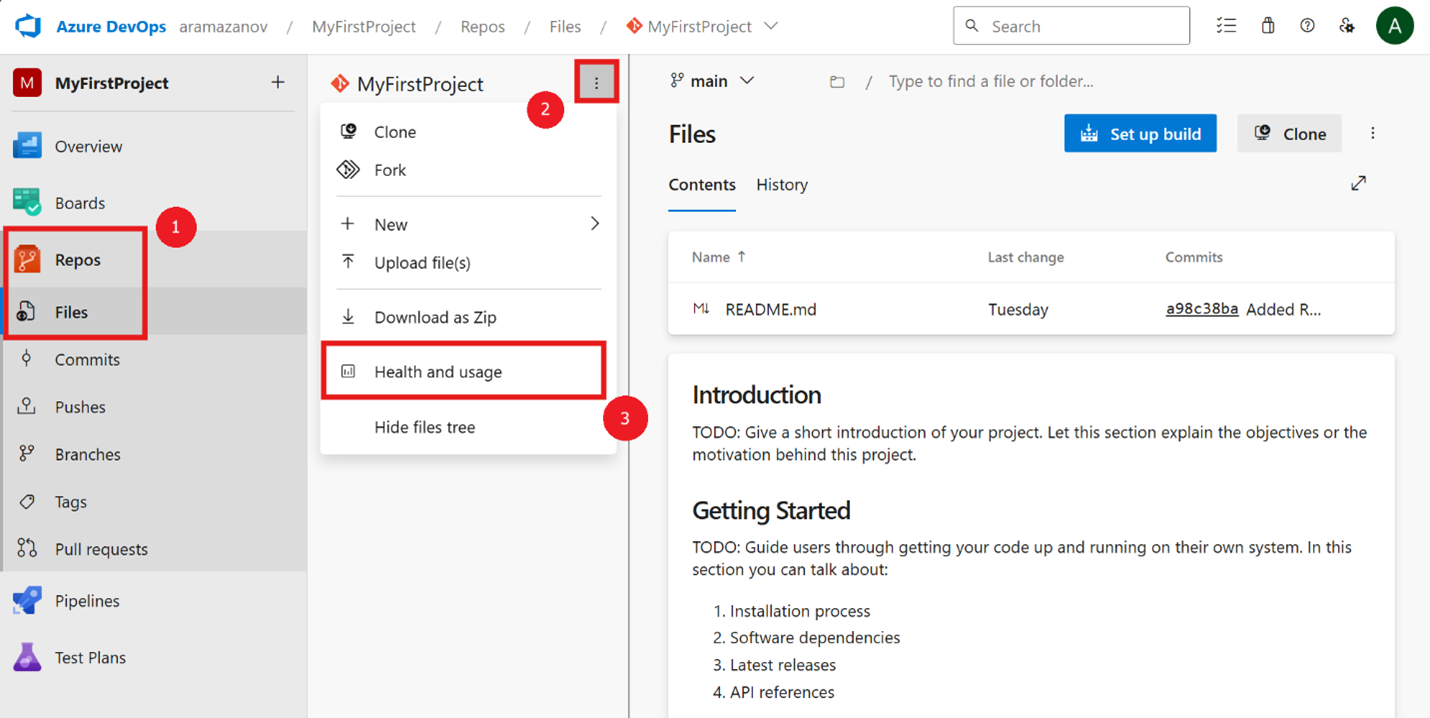Switch to the History tab
Image resolution: width=1430 pixels, height=718 pixels.
pyautogui.click(x=782, y=185)
